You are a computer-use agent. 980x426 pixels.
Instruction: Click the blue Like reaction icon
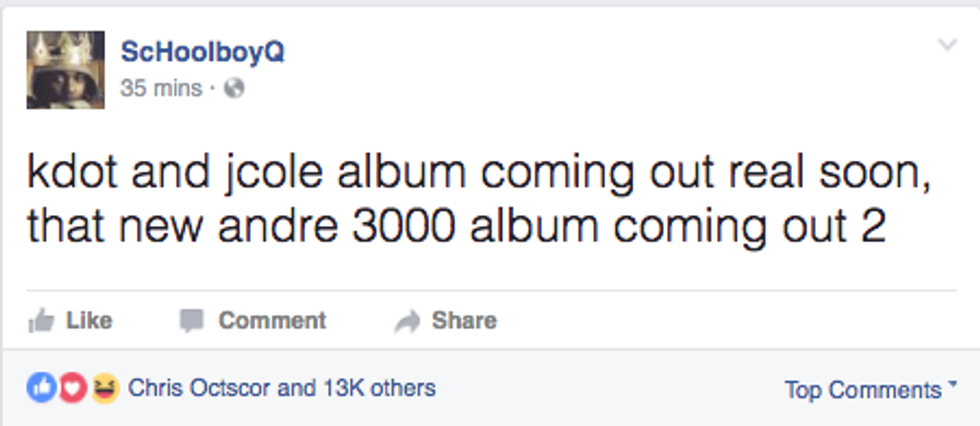[41, 387]
